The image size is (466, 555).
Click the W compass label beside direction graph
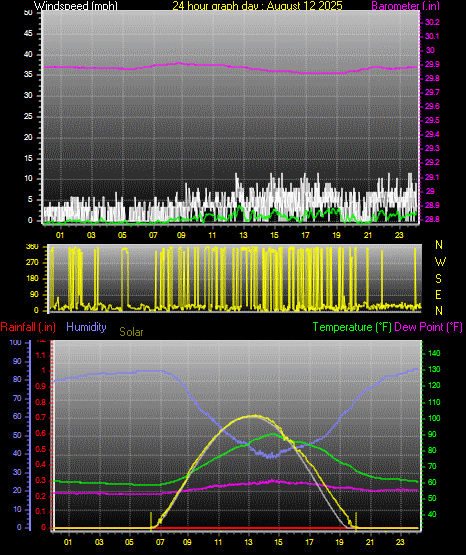tap(440, 262)
